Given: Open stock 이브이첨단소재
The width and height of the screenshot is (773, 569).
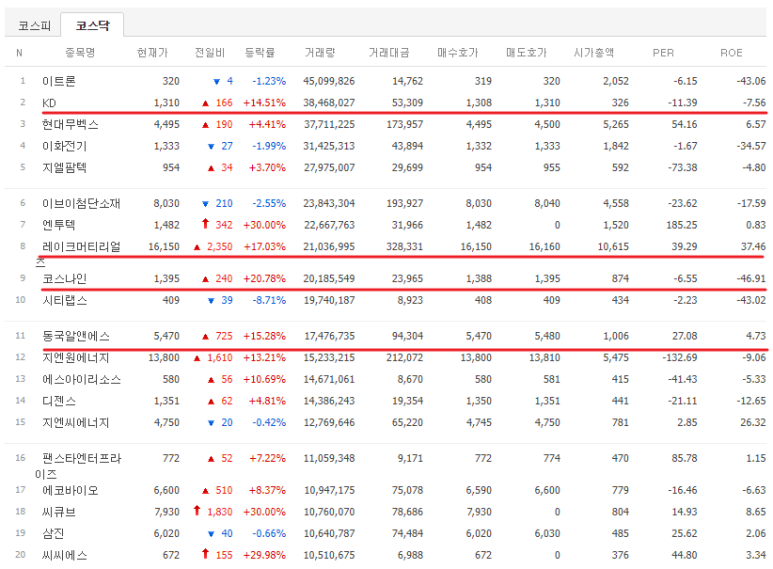Looking at the screenshot, I should pyautogui.click(x=81, y=203).
